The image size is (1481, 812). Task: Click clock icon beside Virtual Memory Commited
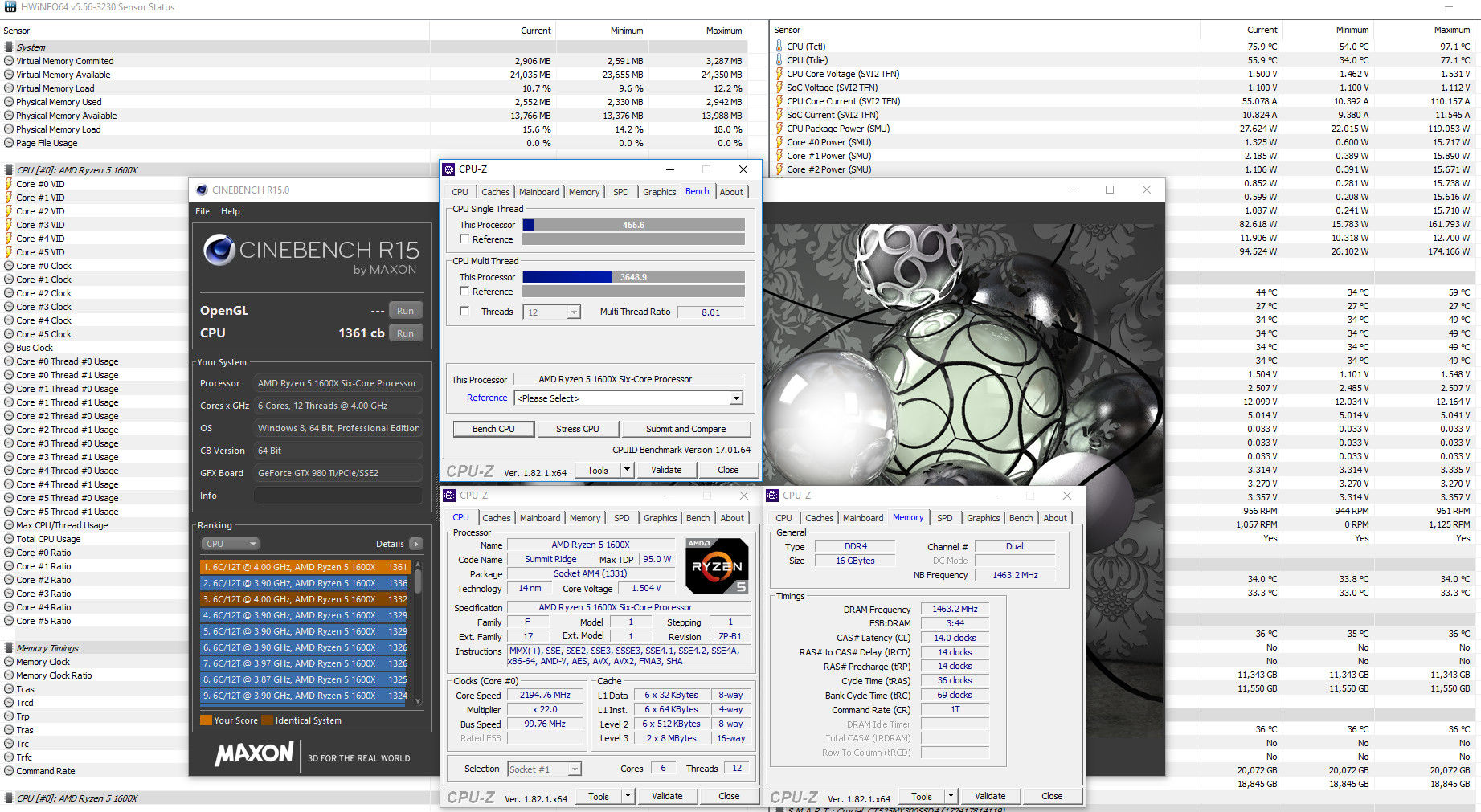[x=9, y=61]
